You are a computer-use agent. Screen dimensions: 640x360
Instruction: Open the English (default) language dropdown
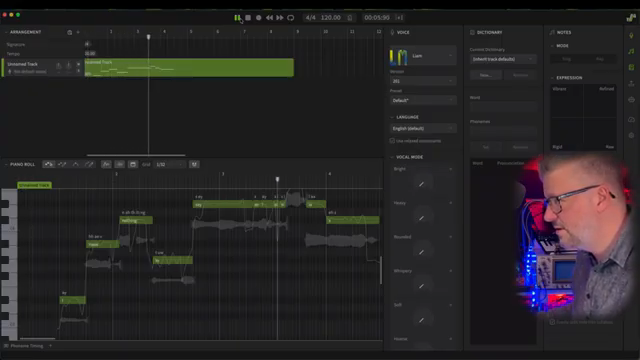pyautogui.click(x=422, y=128)
